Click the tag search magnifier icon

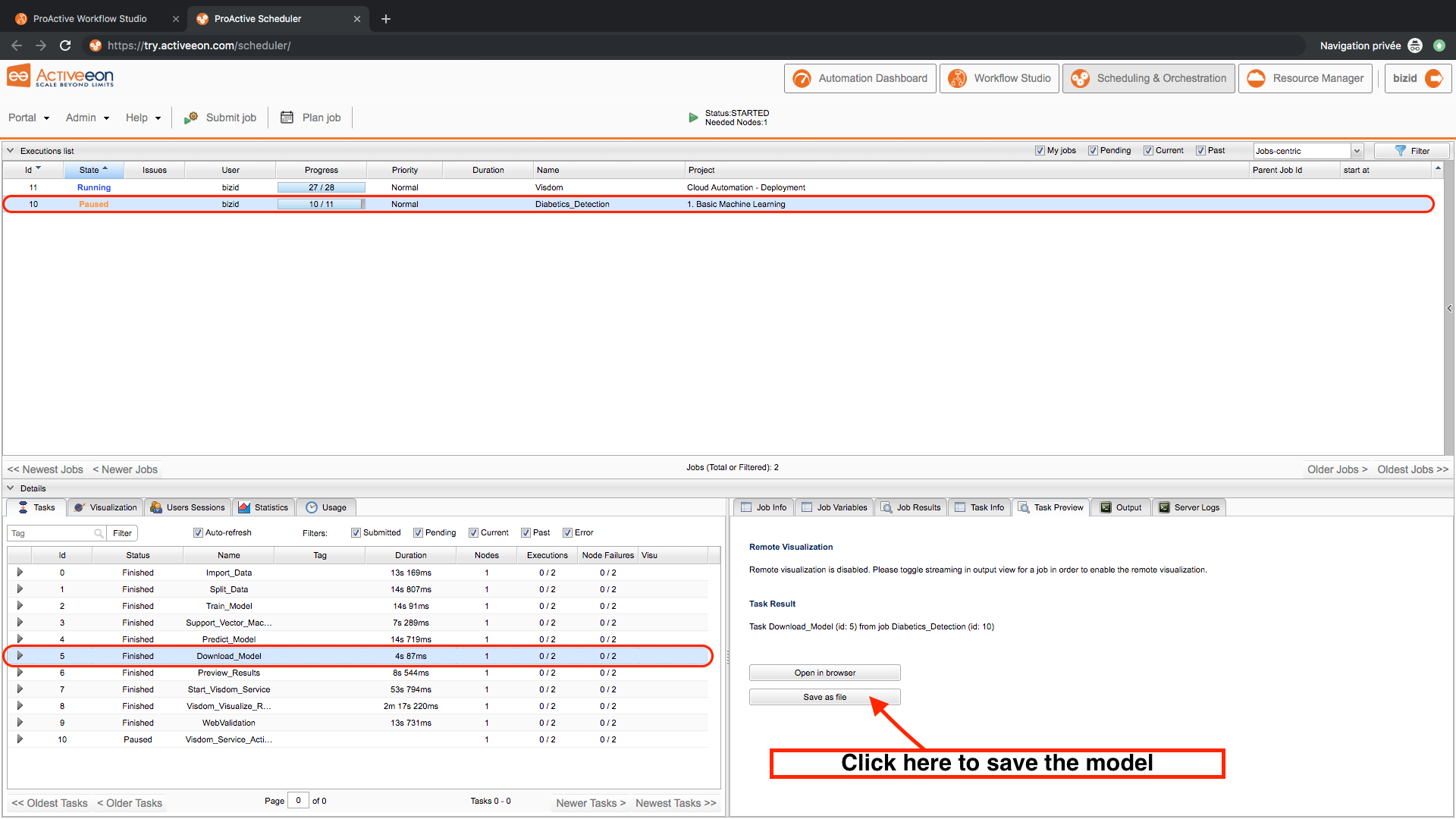point(99,533)
